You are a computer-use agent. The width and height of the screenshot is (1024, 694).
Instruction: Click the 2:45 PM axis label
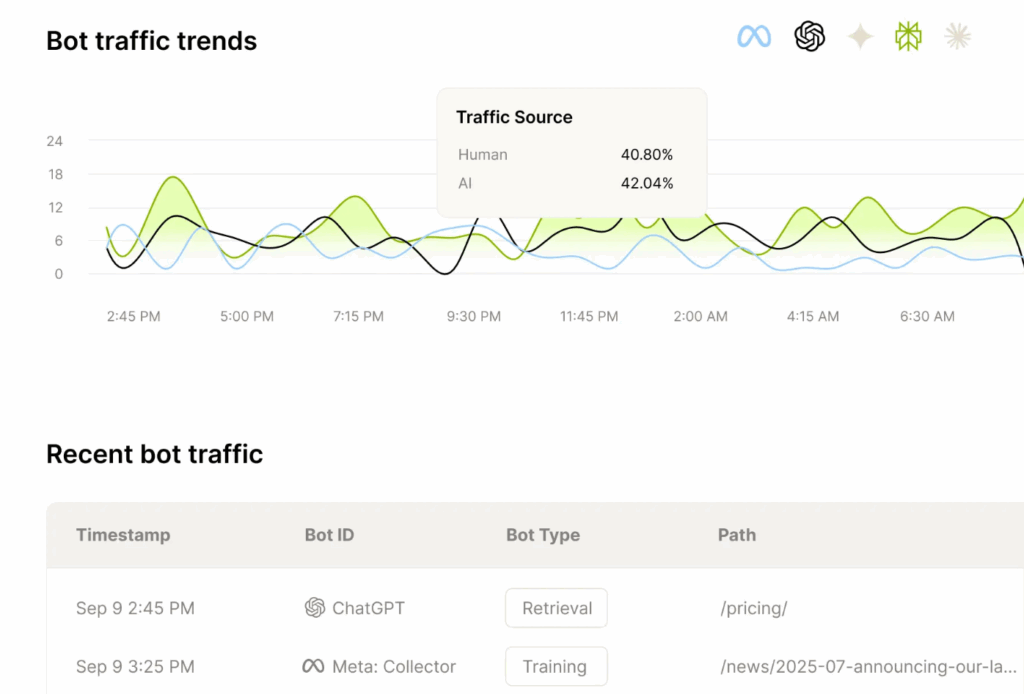tap(132, 316)
